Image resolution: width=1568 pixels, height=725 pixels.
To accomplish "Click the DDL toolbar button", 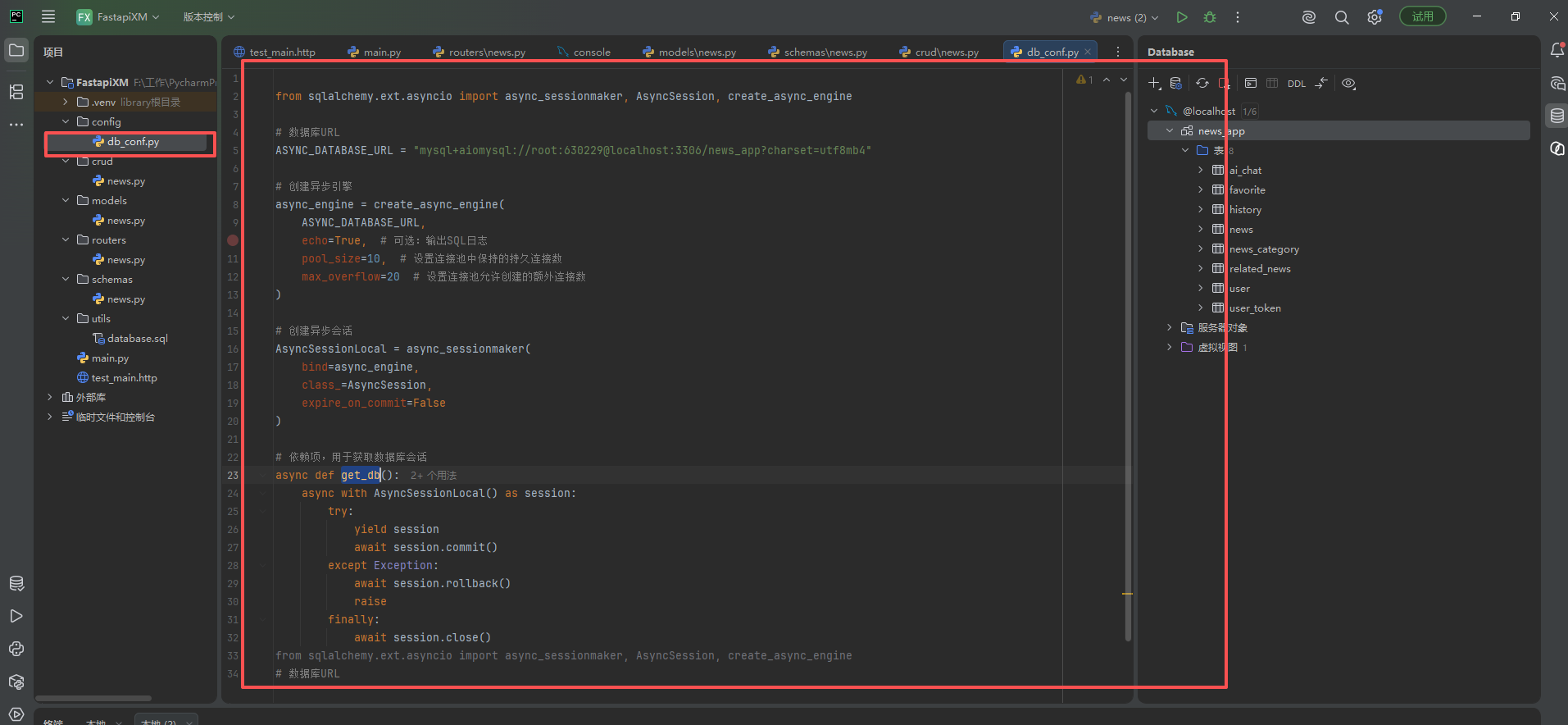I will (1297, 84).
